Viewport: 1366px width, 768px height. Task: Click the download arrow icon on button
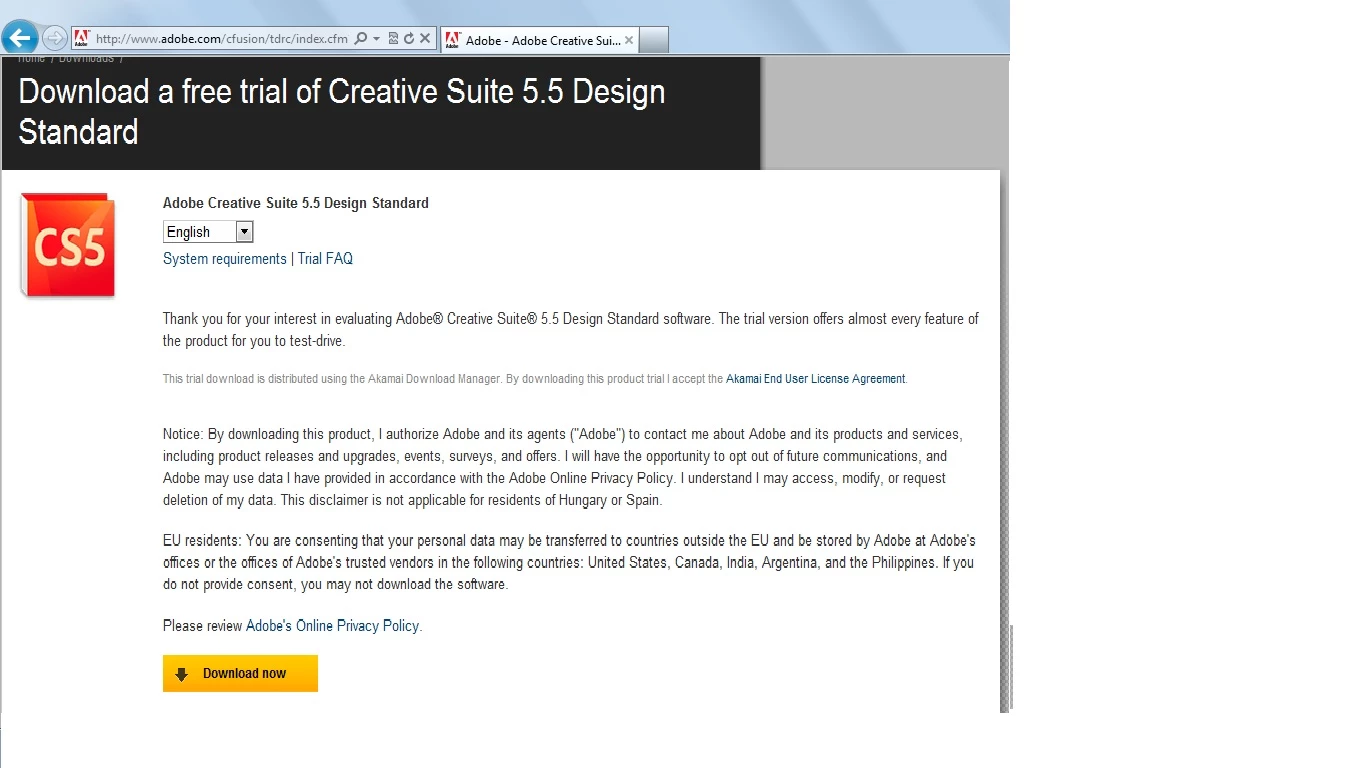point(182,674)
